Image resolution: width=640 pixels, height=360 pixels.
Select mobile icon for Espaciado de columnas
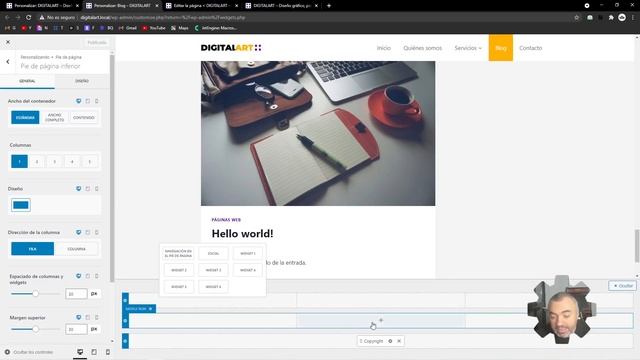point(97,276)
